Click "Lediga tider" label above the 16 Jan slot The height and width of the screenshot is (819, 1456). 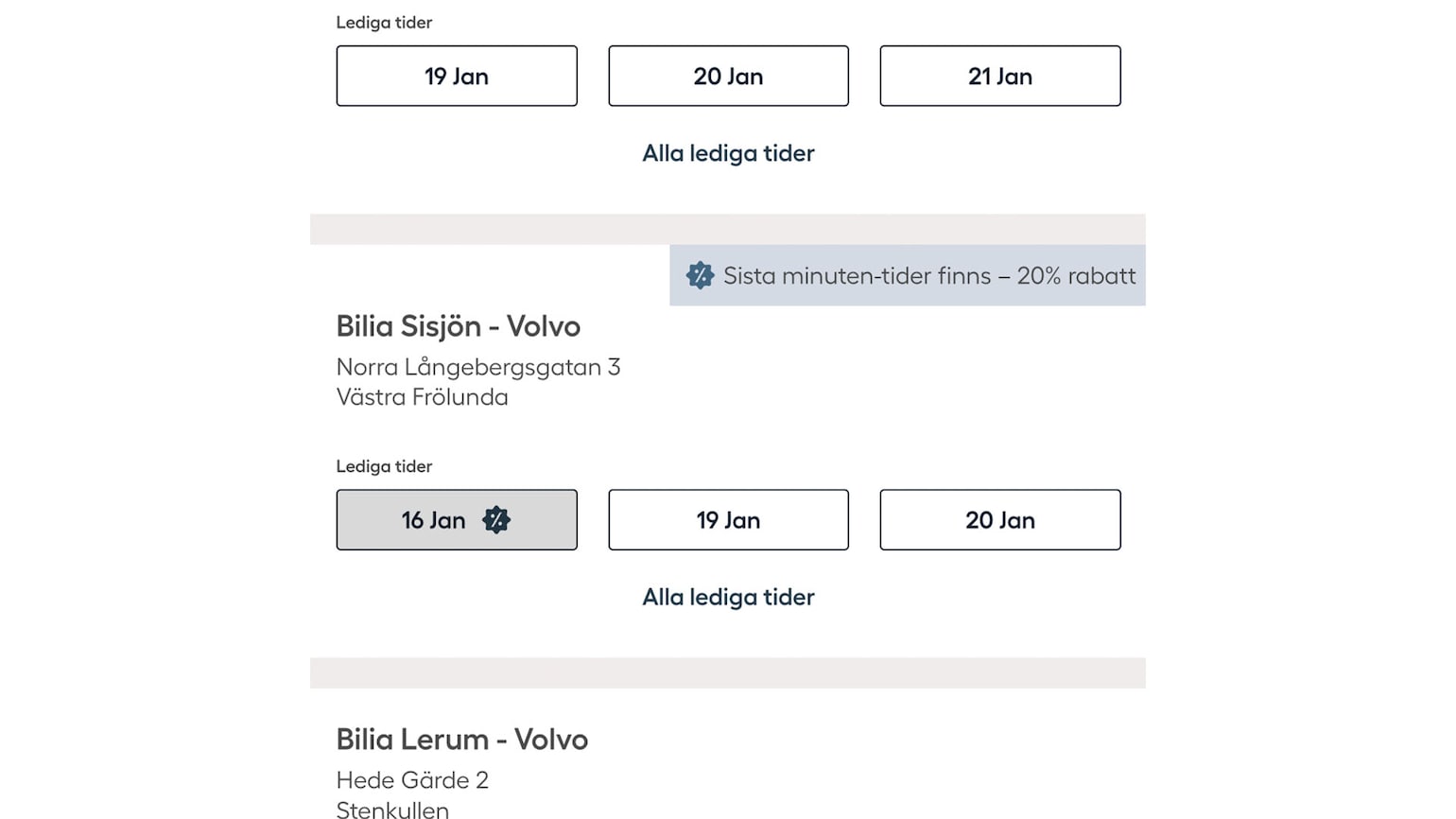[x=384, y=466]
